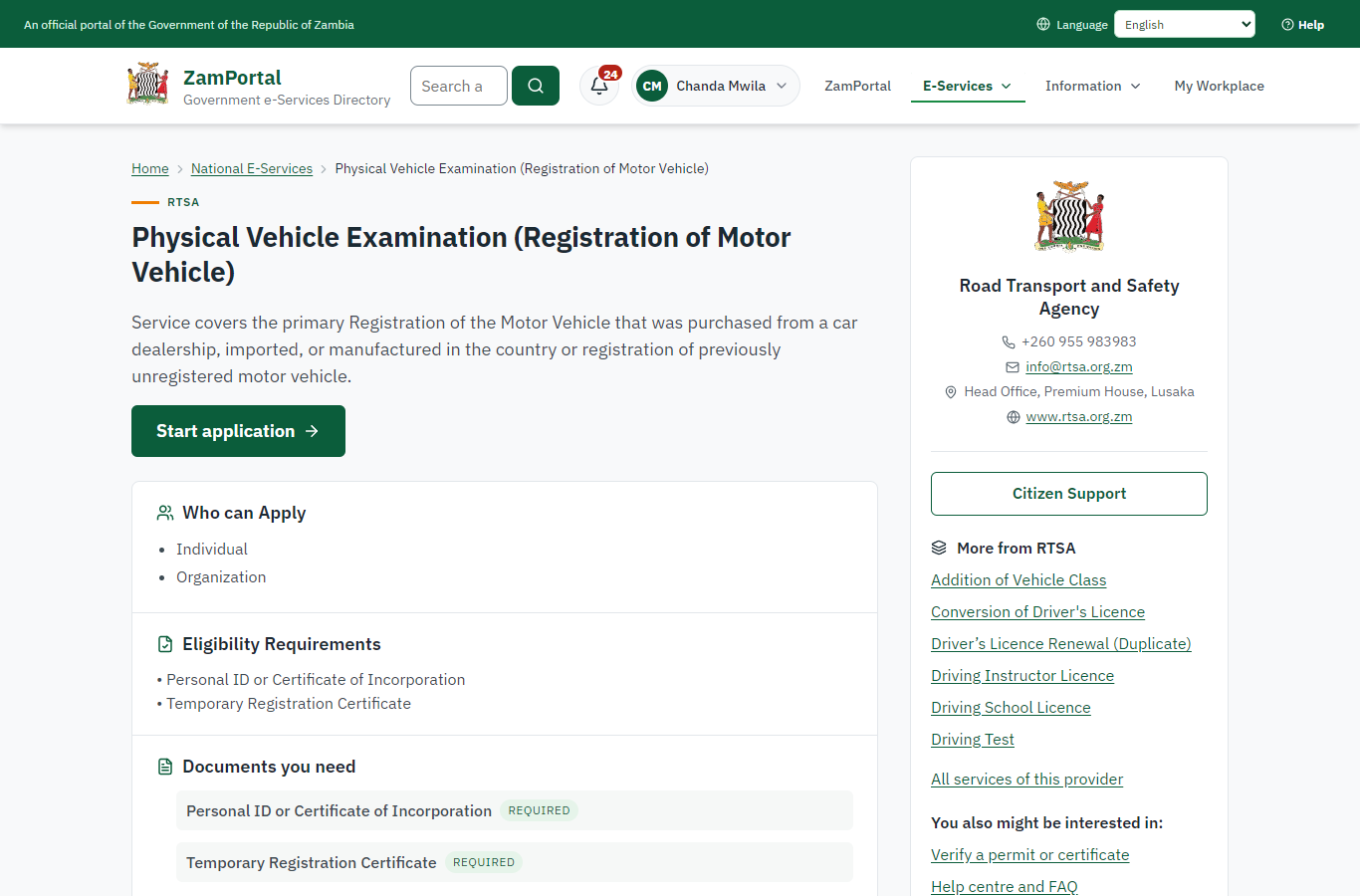Open Driving Instructor Licence link
Screen dimensions: 1360x896
(x=1022, y=676)
